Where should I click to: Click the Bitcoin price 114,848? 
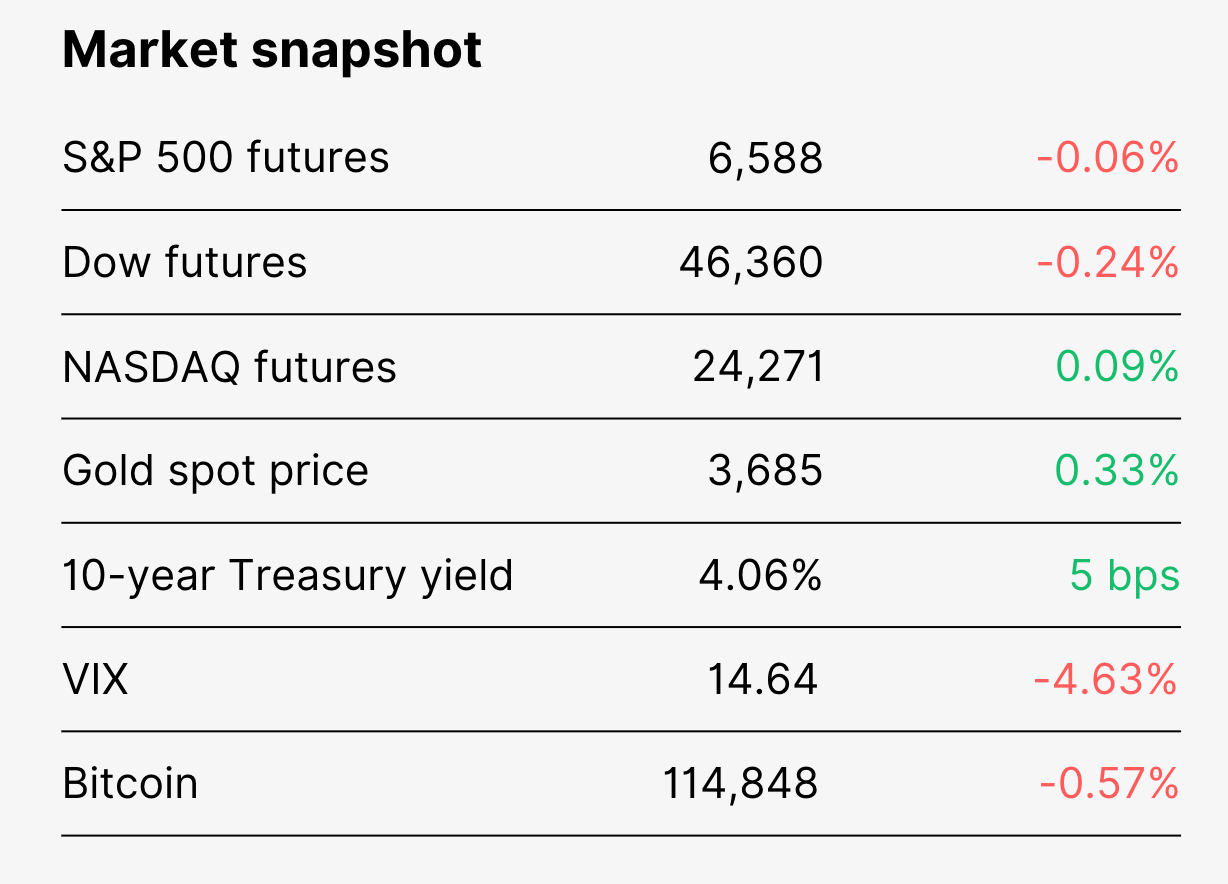click(x=741, y=785)
